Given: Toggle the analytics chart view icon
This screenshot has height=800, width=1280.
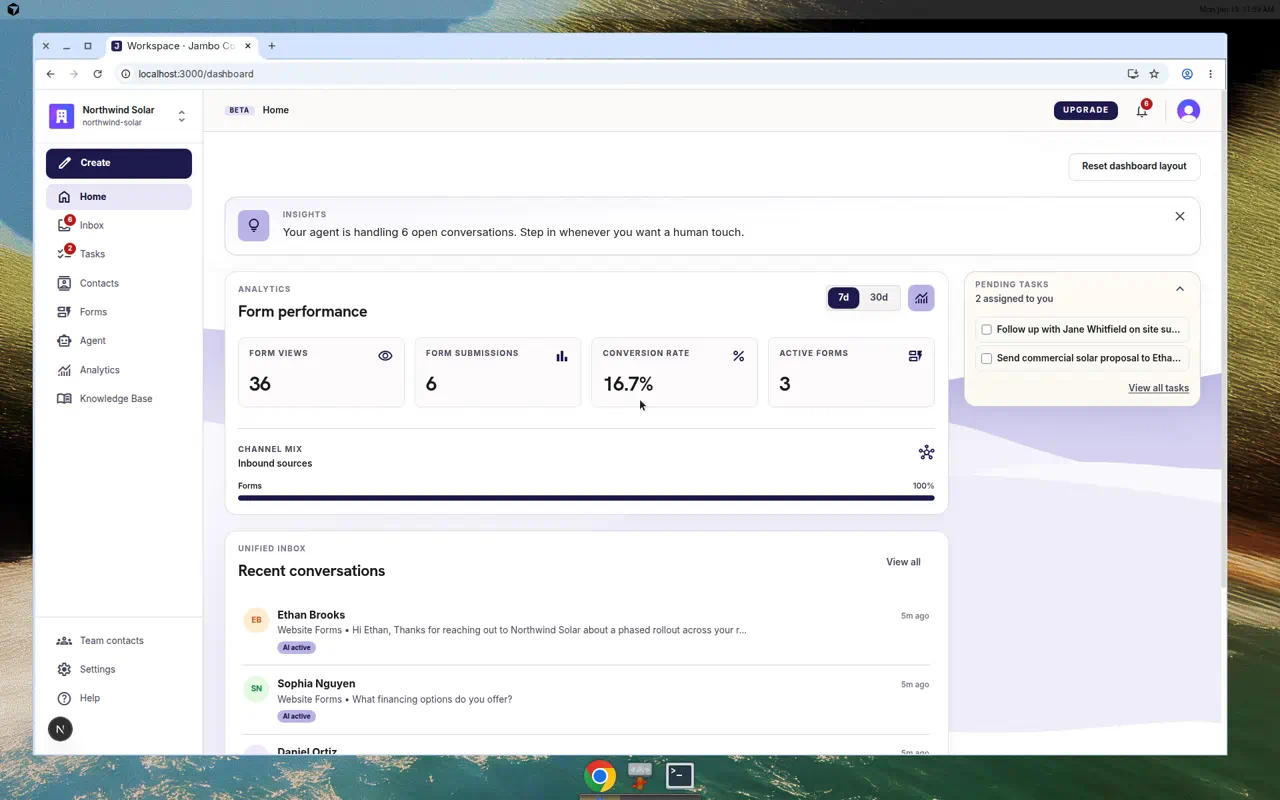Looking at the screenshot, I should tap(921, 298).
